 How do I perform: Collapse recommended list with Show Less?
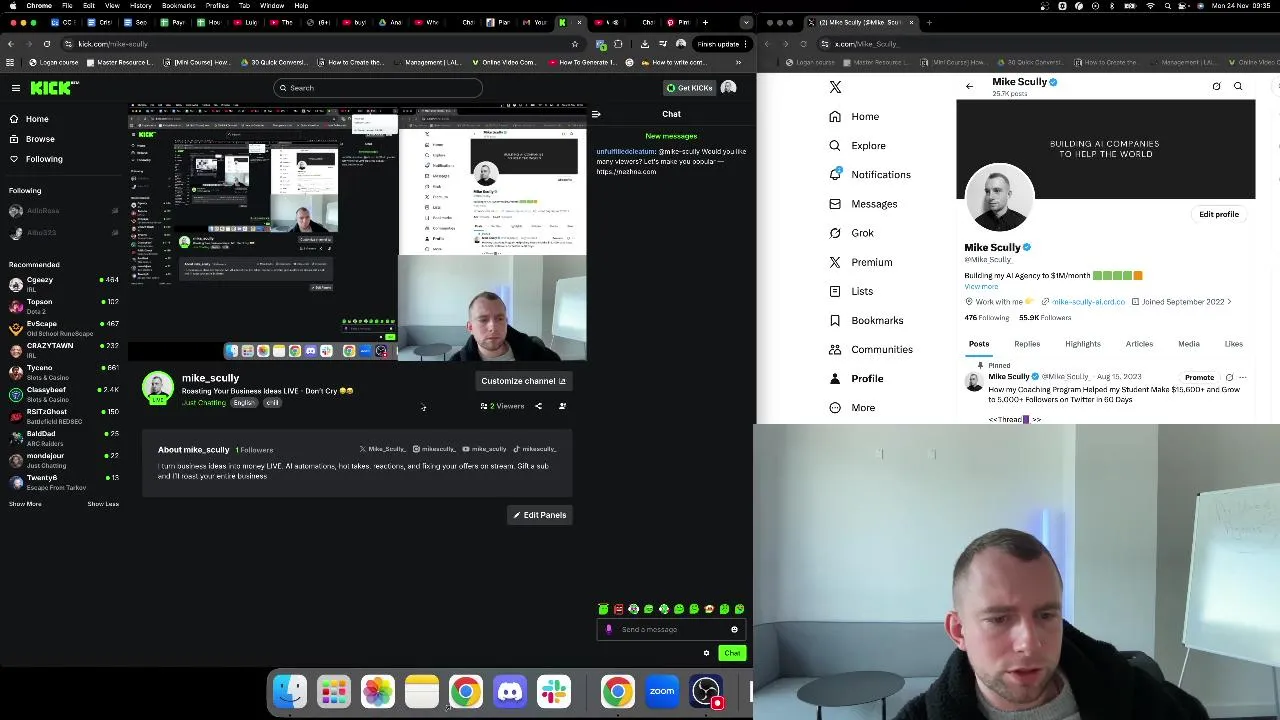(103, 504)
